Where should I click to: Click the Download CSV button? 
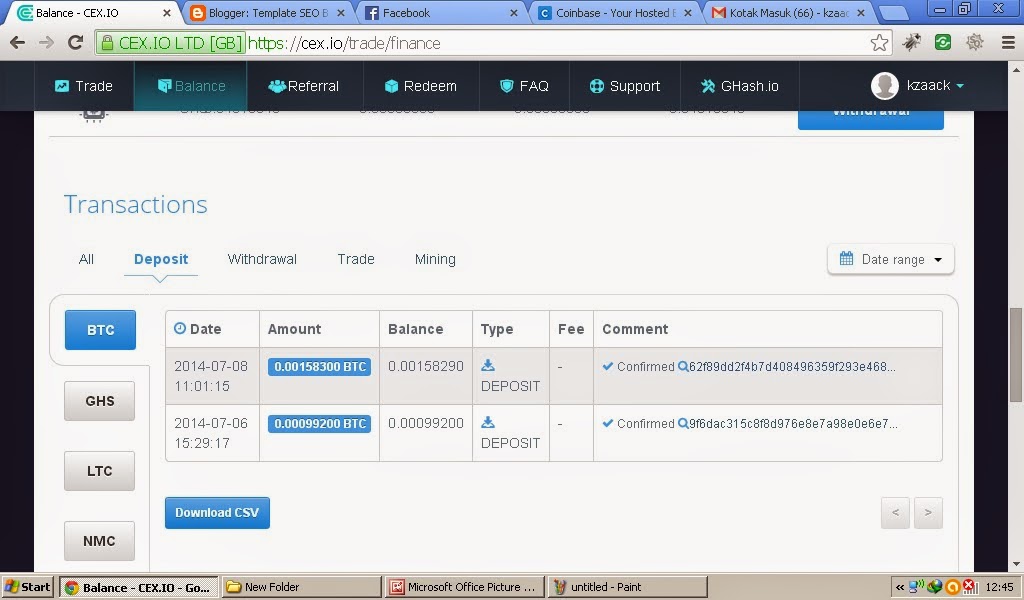217,513
